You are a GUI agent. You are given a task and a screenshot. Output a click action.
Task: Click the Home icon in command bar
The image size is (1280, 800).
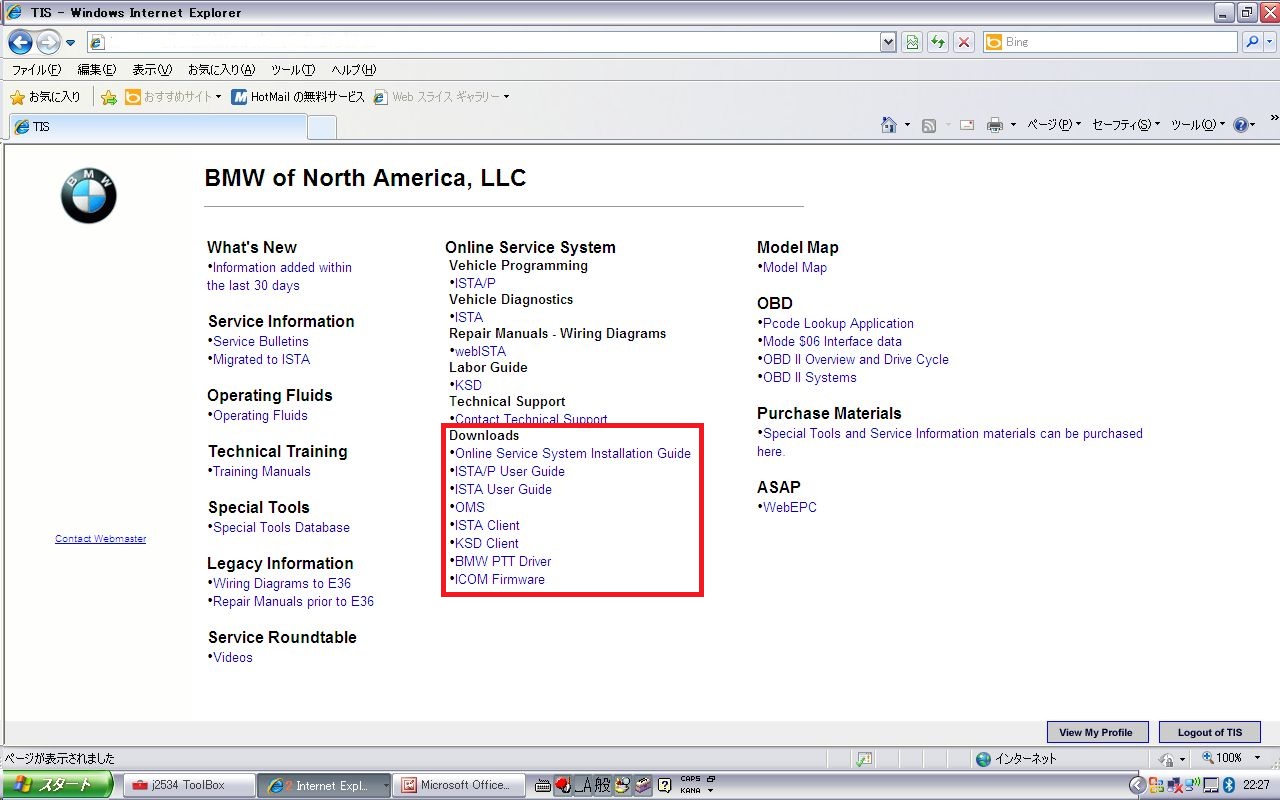pyautogui.click(x=888, y=125)
